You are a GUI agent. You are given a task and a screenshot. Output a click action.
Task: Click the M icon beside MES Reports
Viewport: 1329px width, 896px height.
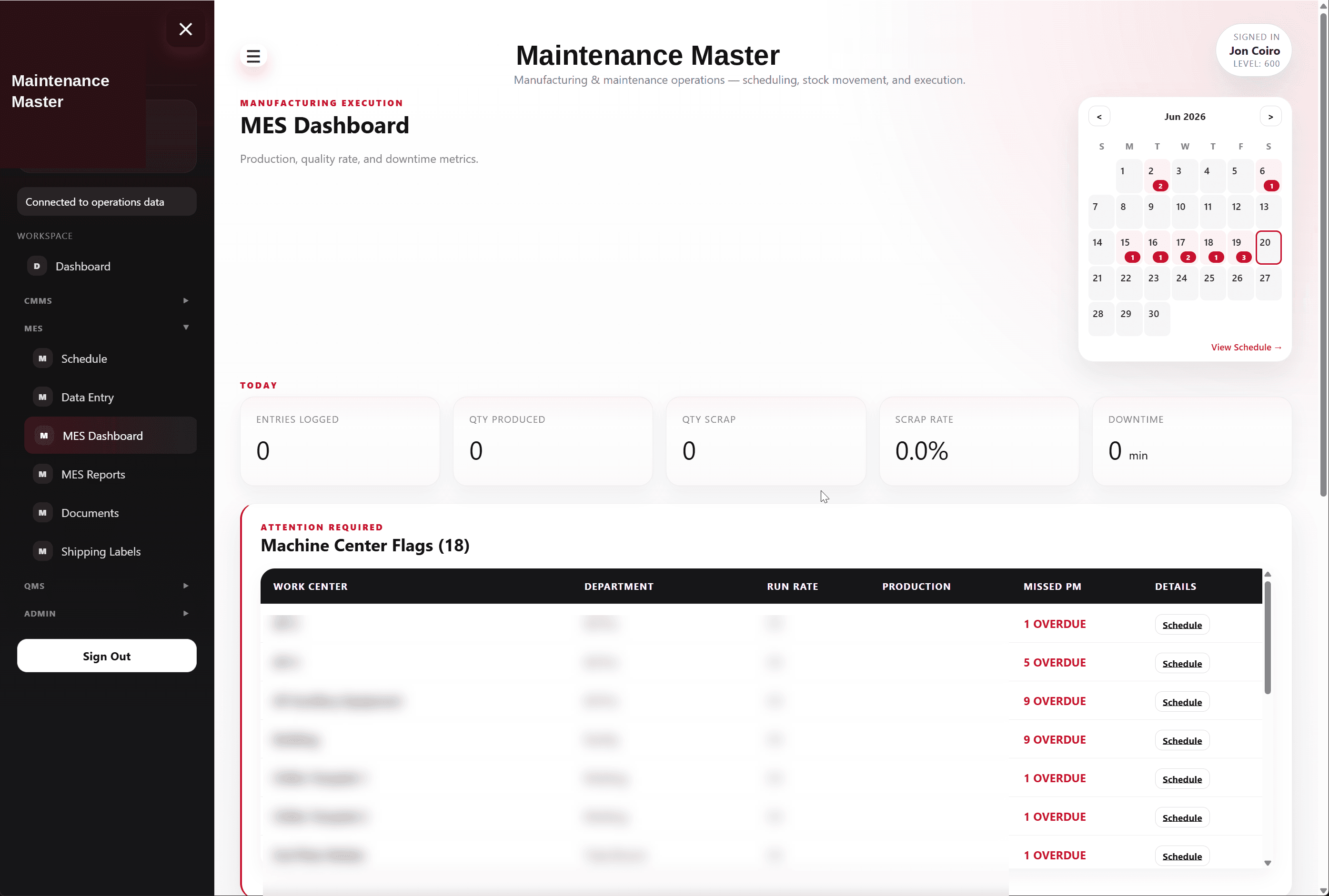pyautogui.click(x=42, y=474)
